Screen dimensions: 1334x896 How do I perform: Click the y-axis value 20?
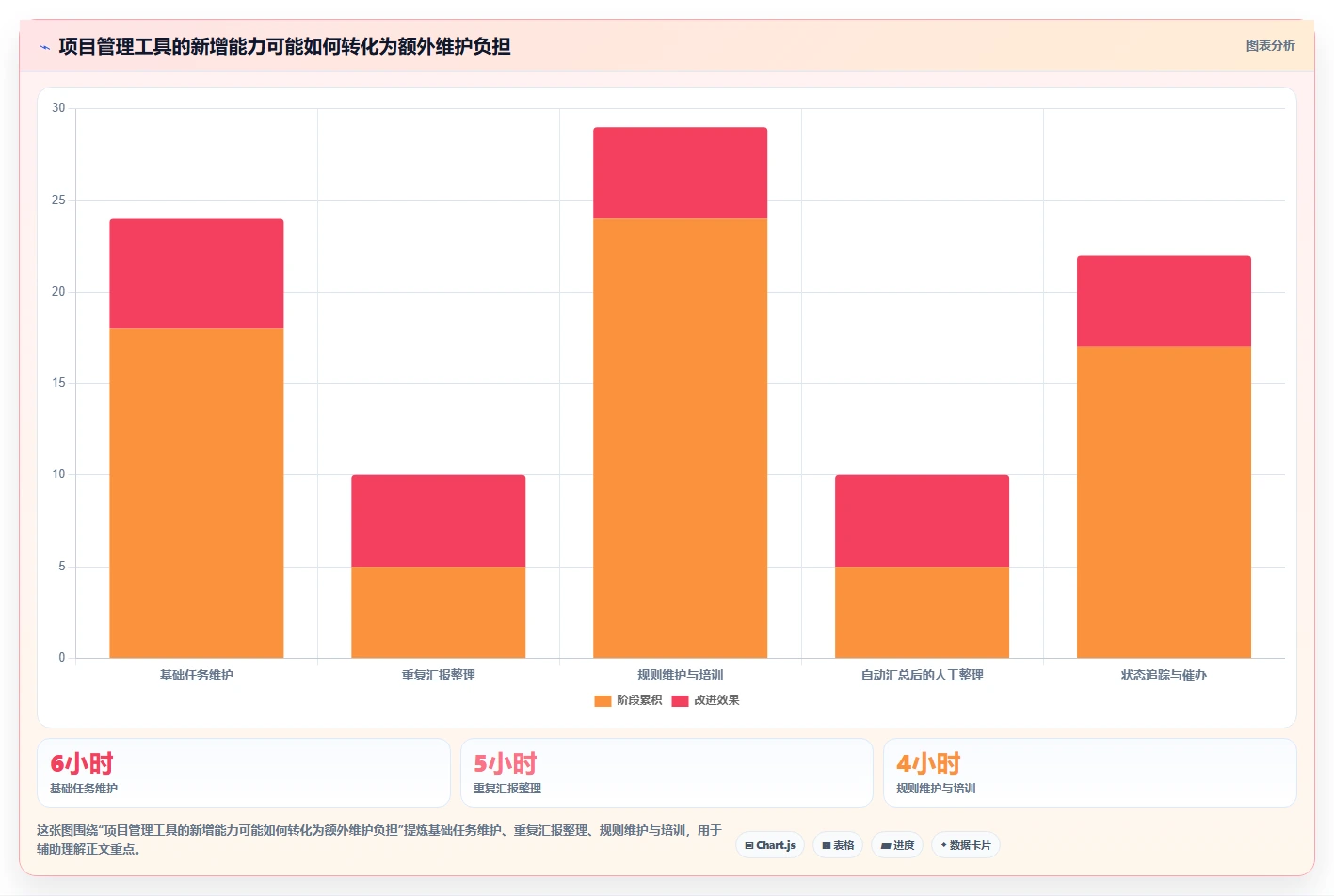[58, 292]
